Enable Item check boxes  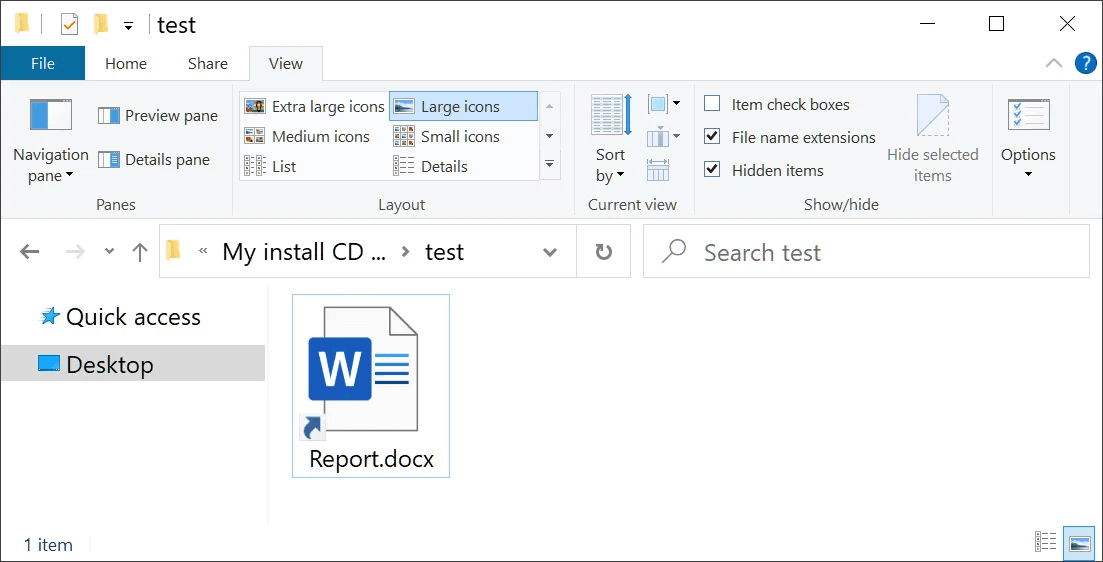(712, 104)
